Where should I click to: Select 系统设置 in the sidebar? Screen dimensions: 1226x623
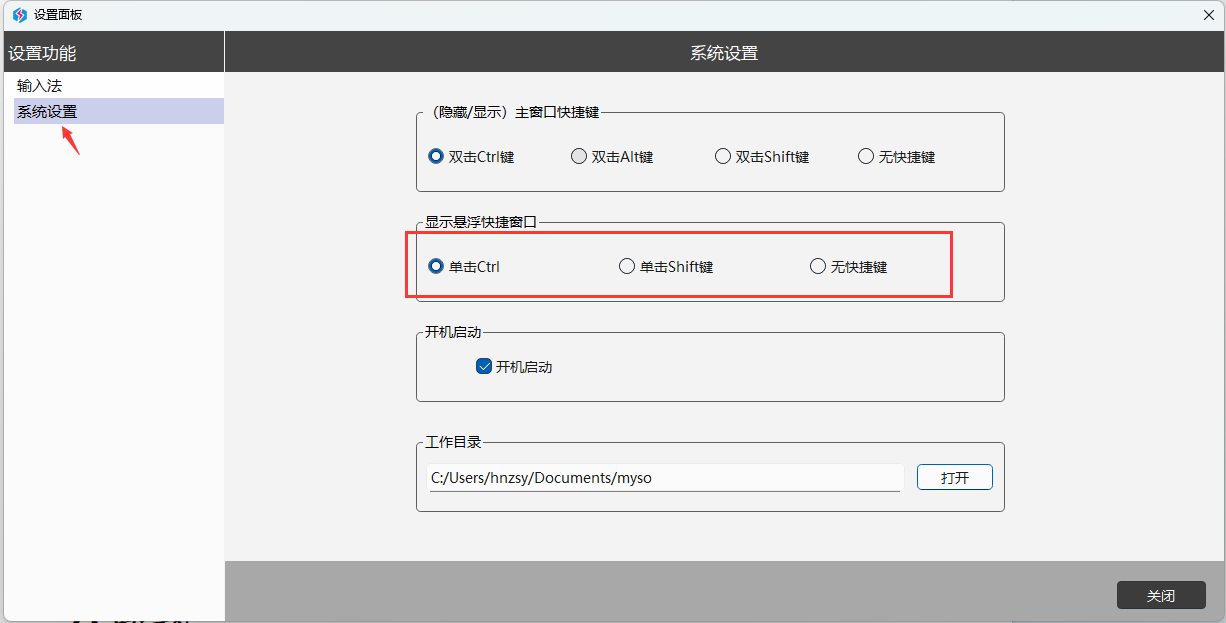click(x=47, y=112)
